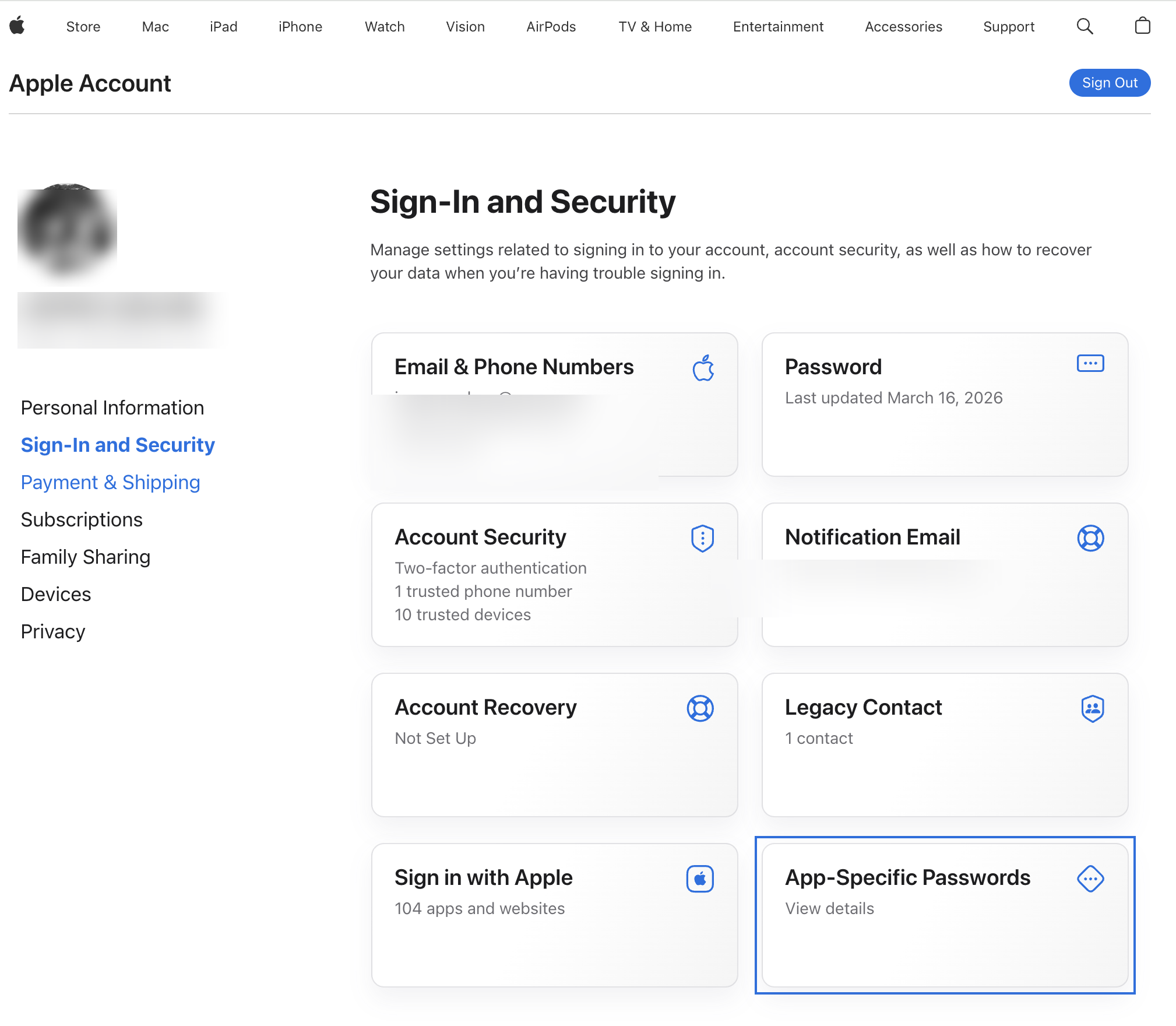Click '10 trusted devices' text
This screenshot has width=1176, height=1026.
(x=463, y=614)
